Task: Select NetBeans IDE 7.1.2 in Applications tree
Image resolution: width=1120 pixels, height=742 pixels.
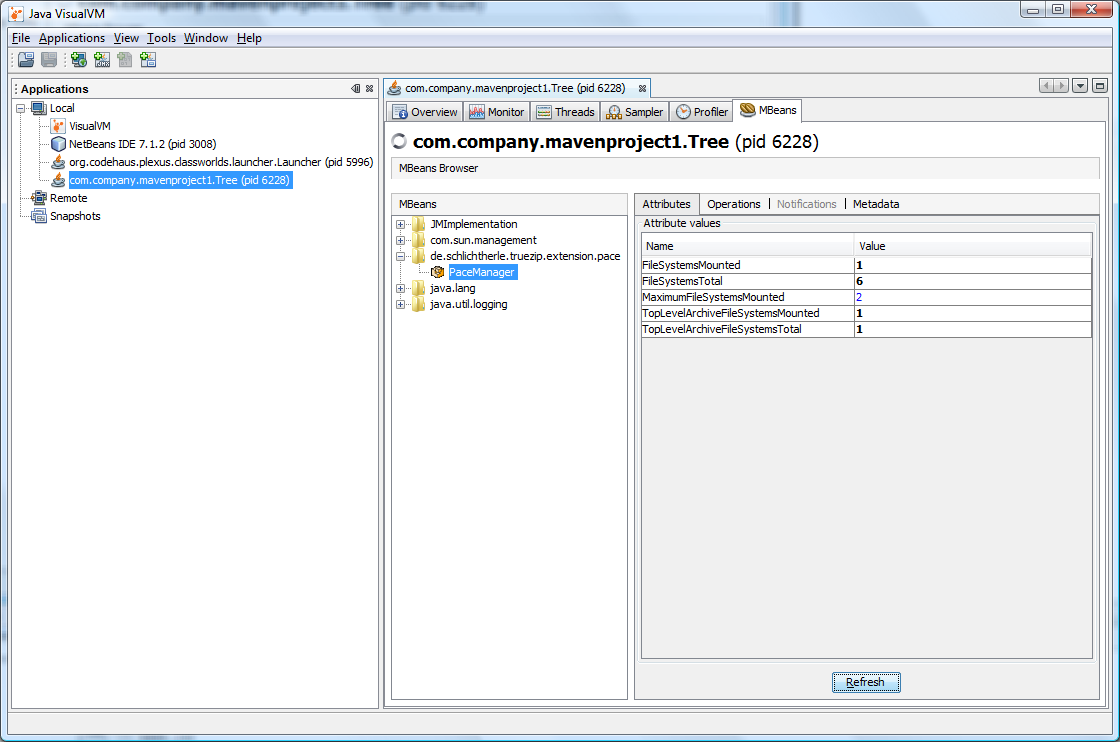Action: 142,144
